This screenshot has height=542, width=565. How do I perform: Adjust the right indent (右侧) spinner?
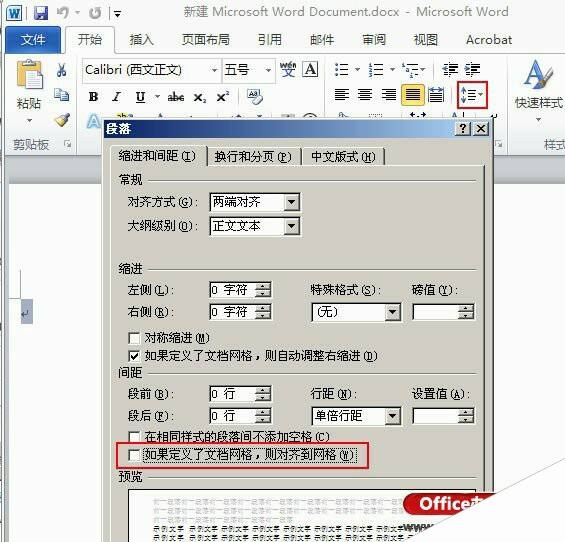[x=262, y=312]
